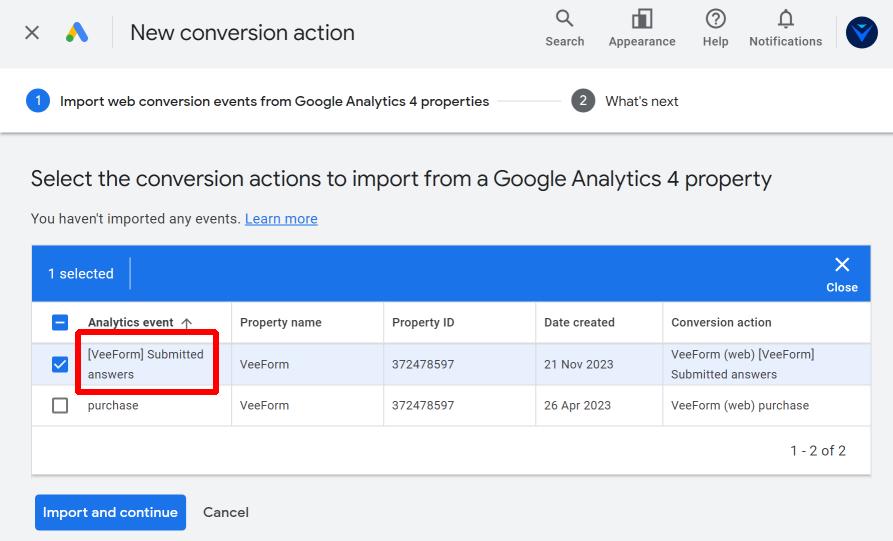Toggle the select-all header checkbox
This screenshot has height=541, width=893.
point(60,322)
